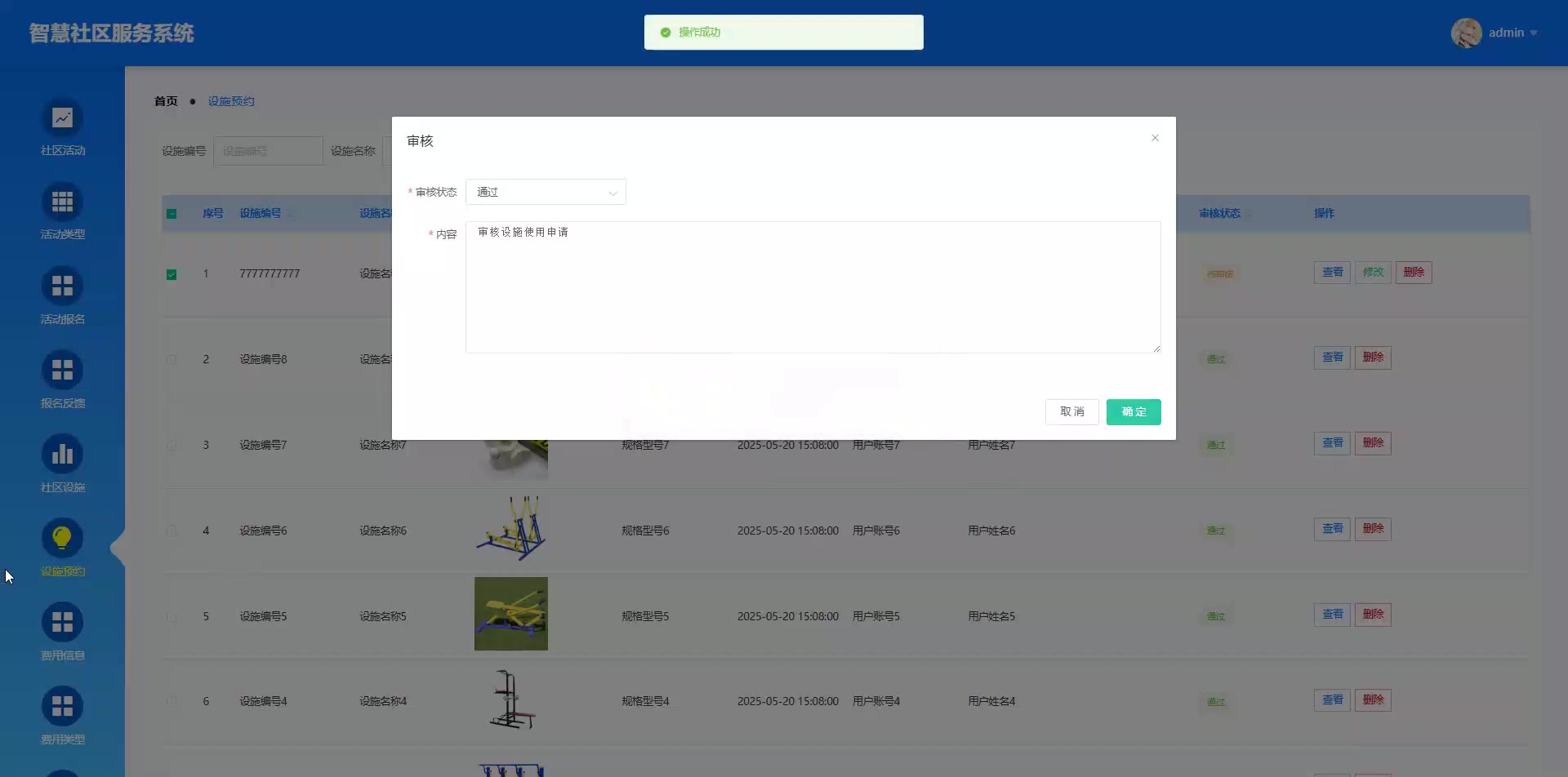Delete the 设施编号5 row
The width and height of the screenshot is (1568, 777).
coord(1373,615)
